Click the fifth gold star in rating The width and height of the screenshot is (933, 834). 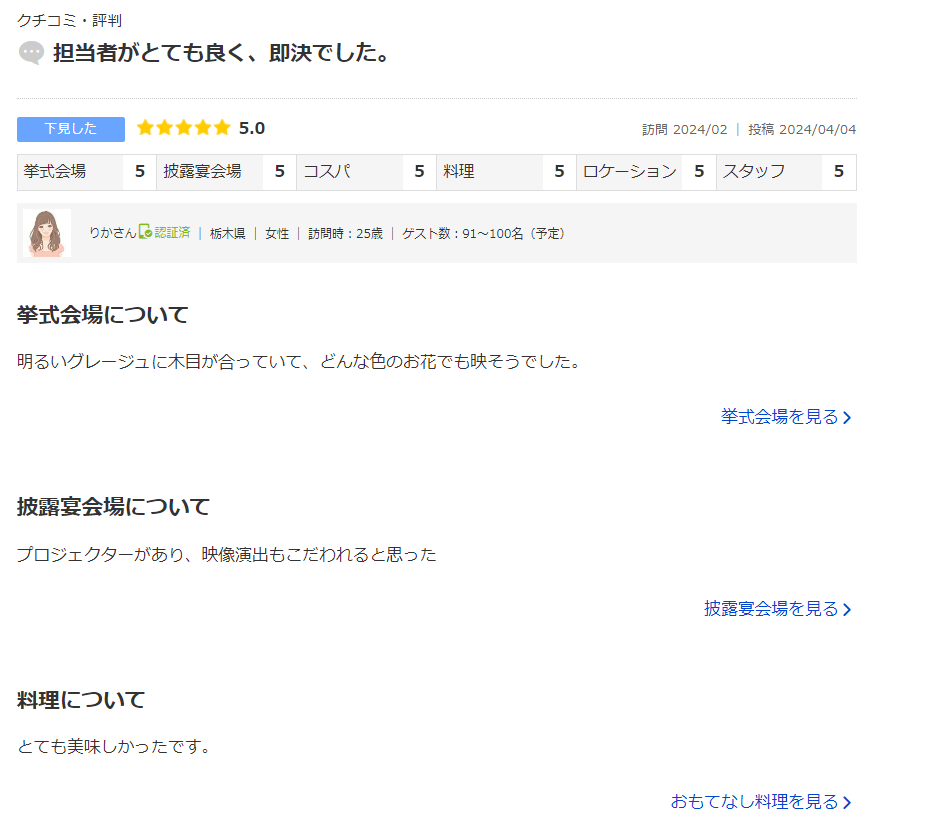click(222, 128)
